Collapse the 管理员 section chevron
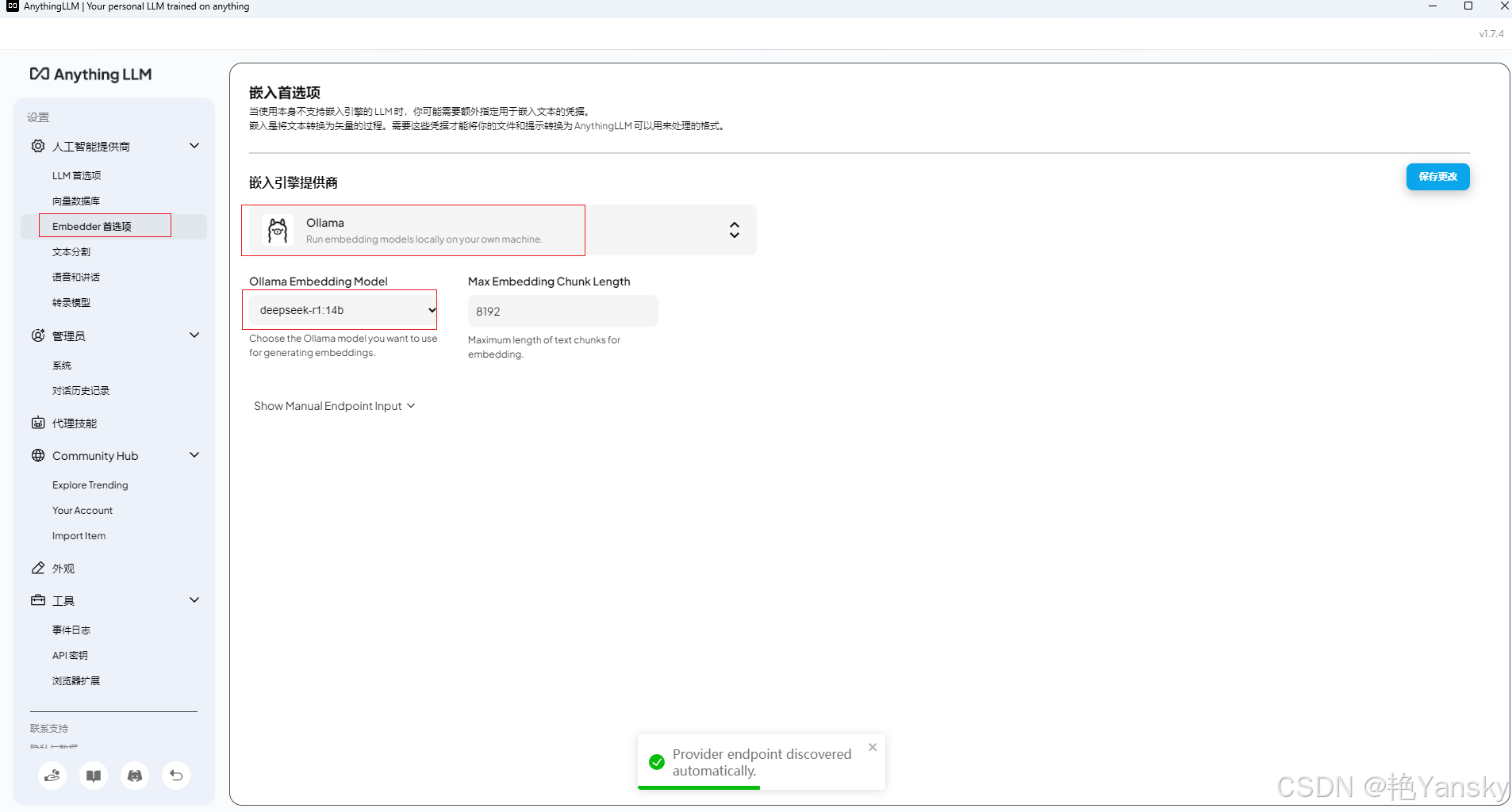1512x812 pixels. 194,335
